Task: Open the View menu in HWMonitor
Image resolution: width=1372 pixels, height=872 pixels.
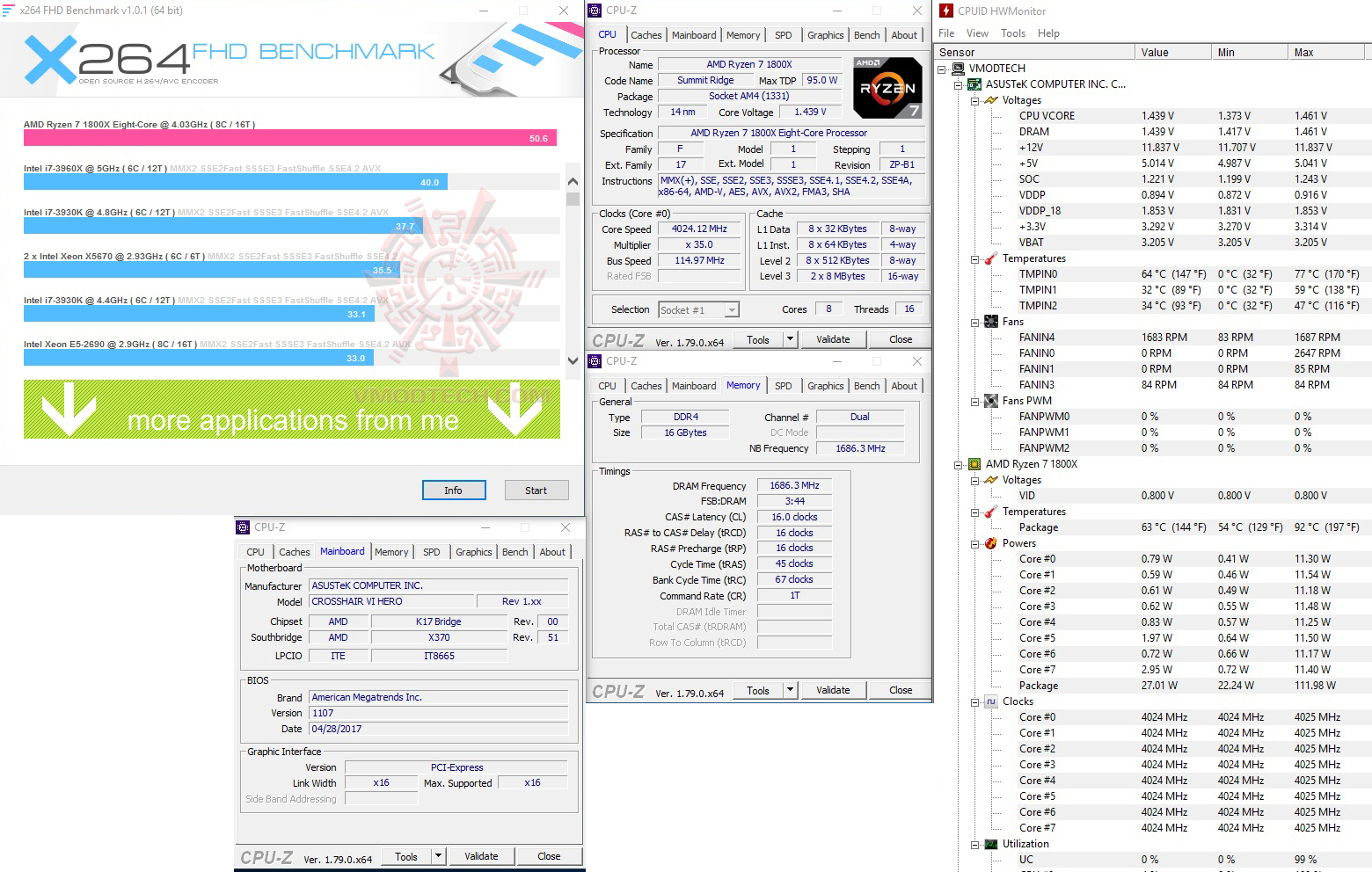Action: [x=977, y=33]
